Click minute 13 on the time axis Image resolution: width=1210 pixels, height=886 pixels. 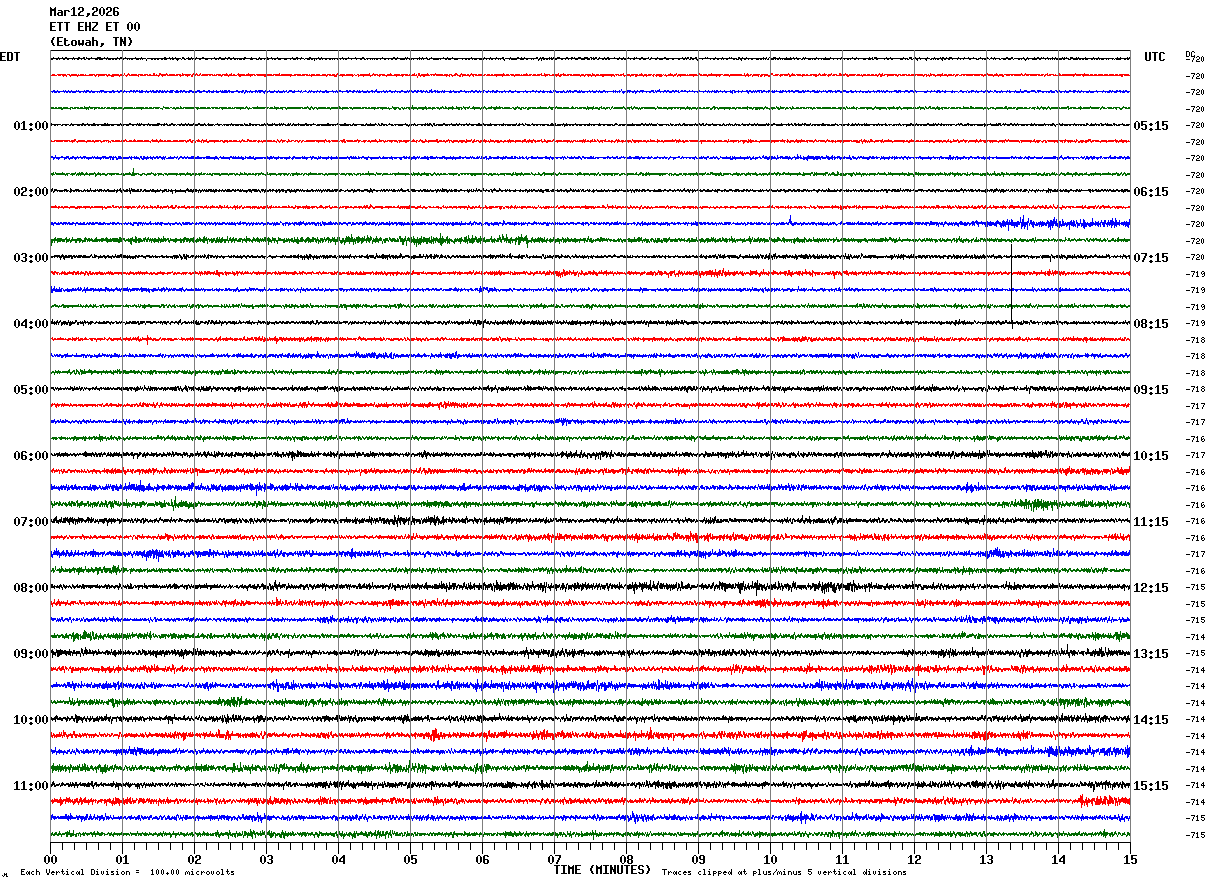[x=986, y=859]
